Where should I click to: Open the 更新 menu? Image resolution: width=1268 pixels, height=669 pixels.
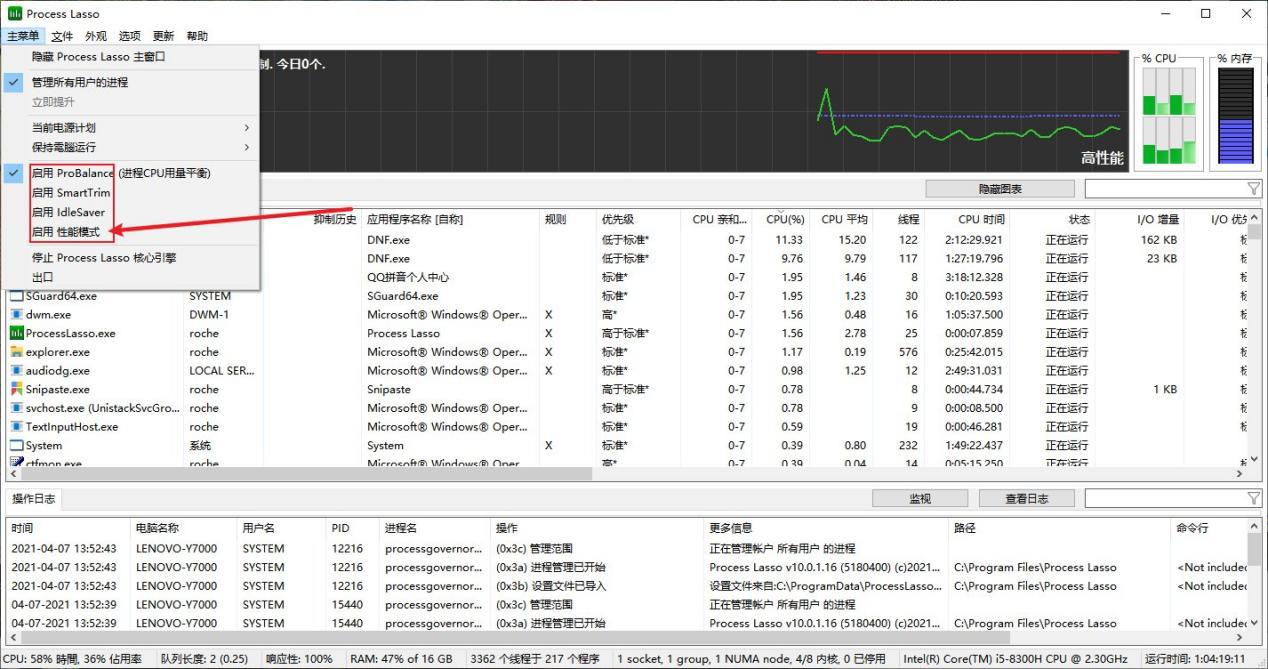pyautogui.click(x=163, y=36)
